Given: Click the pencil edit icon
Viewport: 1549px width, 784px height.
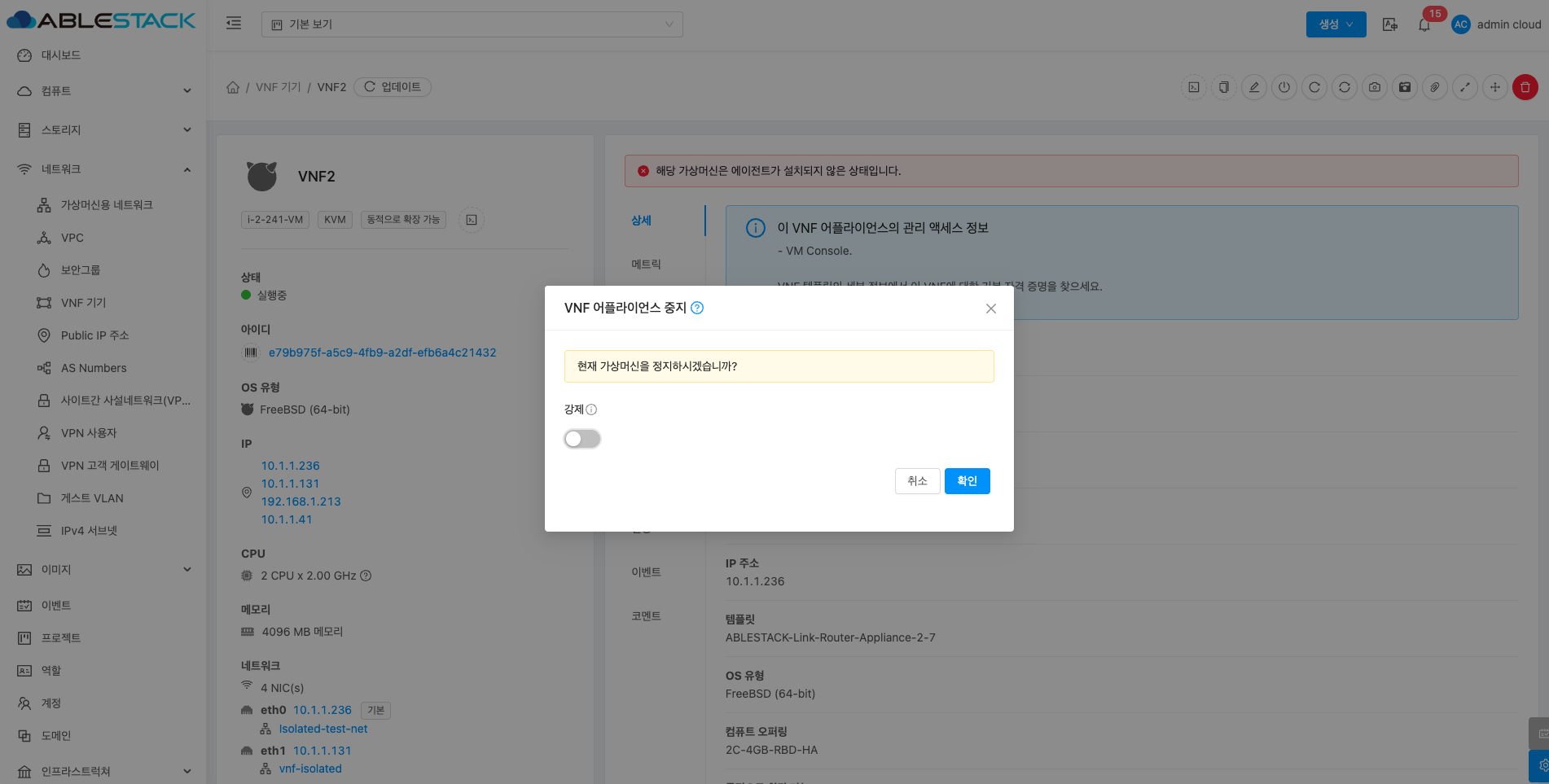Looking at the screenshot, I should [1254, 87].
